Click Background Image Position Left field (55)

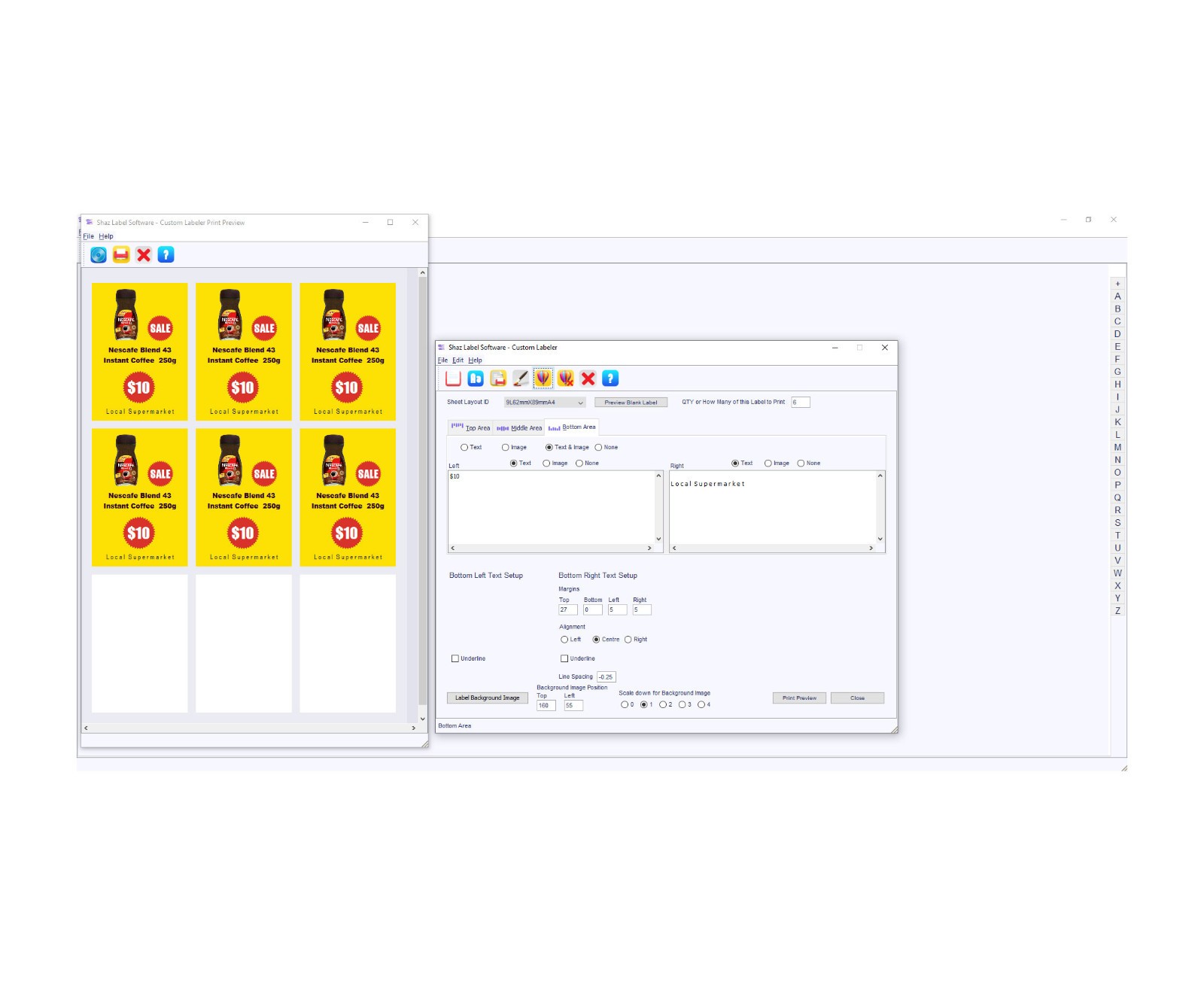coord(573,706)
